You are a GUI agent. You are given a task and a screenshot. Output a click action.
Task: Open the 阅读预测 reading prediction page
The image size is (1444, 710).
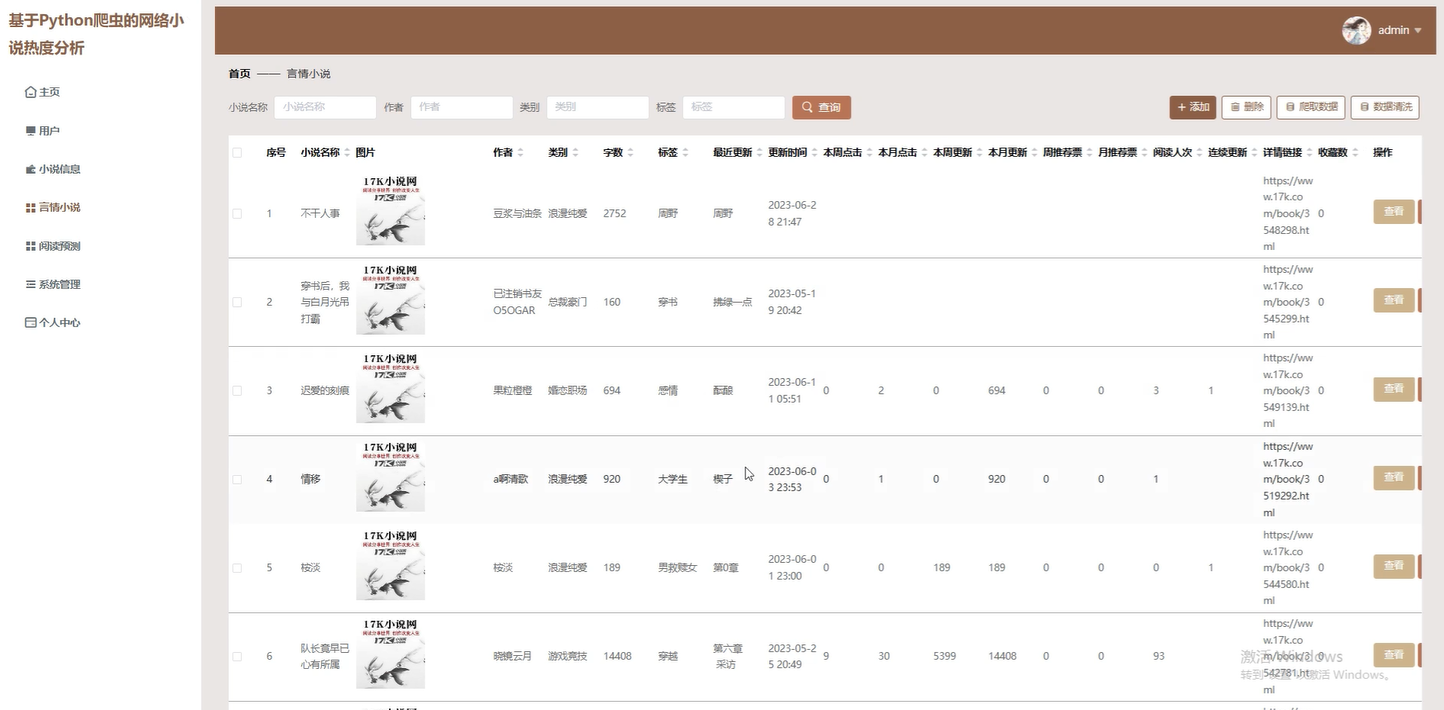[53, 246]
